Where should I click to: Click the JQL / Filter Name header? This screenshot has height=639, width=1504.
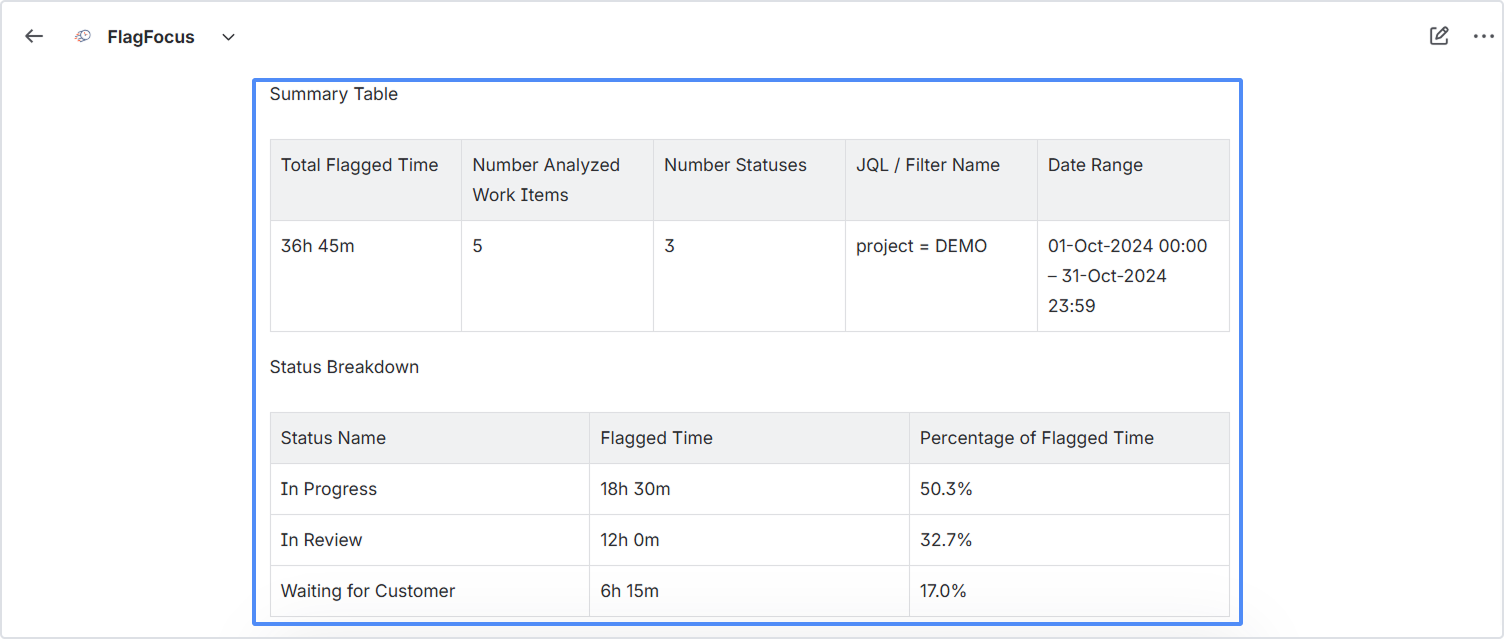tap(941, 180)
